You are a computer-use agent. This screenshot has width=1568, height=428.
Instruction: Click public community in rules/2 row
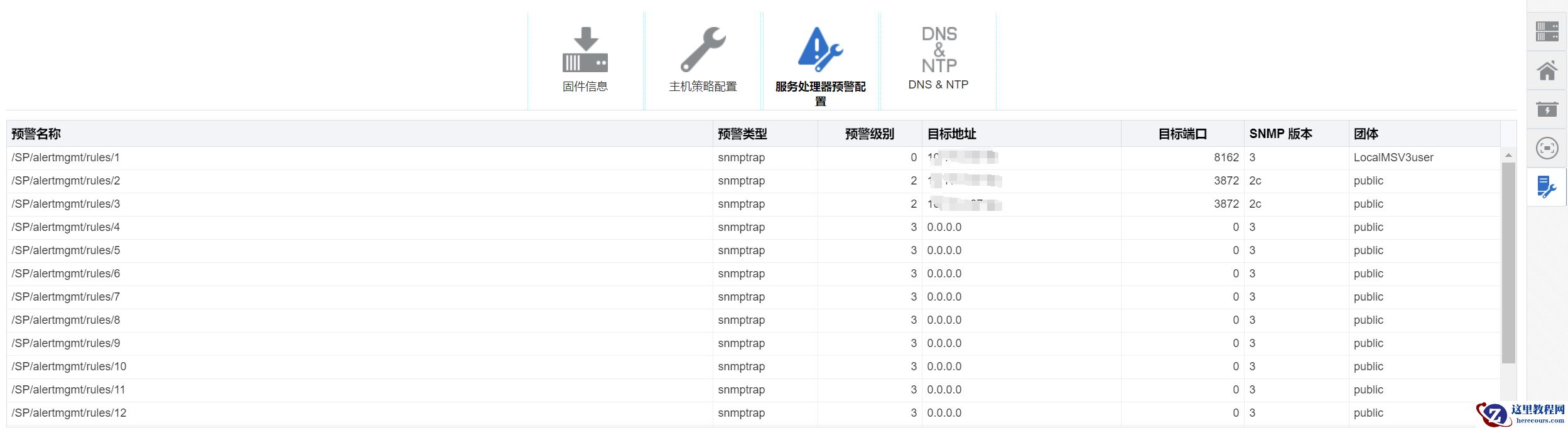(1368, 181)
